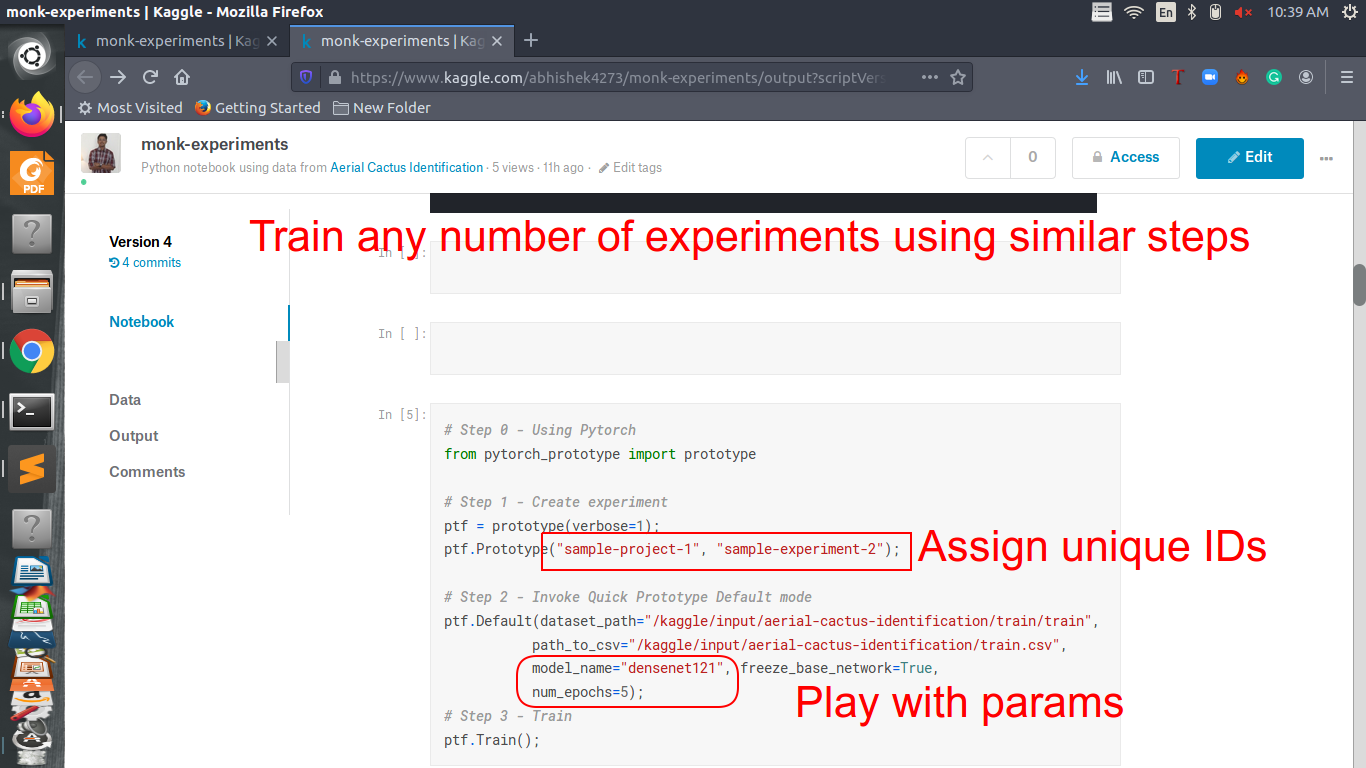View the upvote count of 0
Viewport: 1366px width, 768px height.
pyautogui.click(x=1033, y=158)
